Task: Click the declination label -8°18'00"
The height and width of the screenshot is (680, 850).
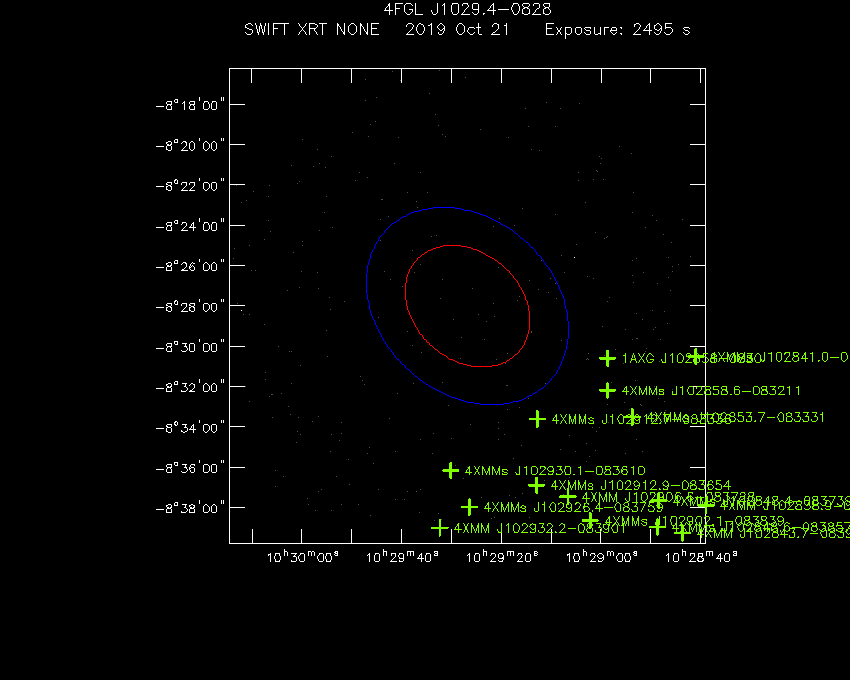Action: pos(190,105)
